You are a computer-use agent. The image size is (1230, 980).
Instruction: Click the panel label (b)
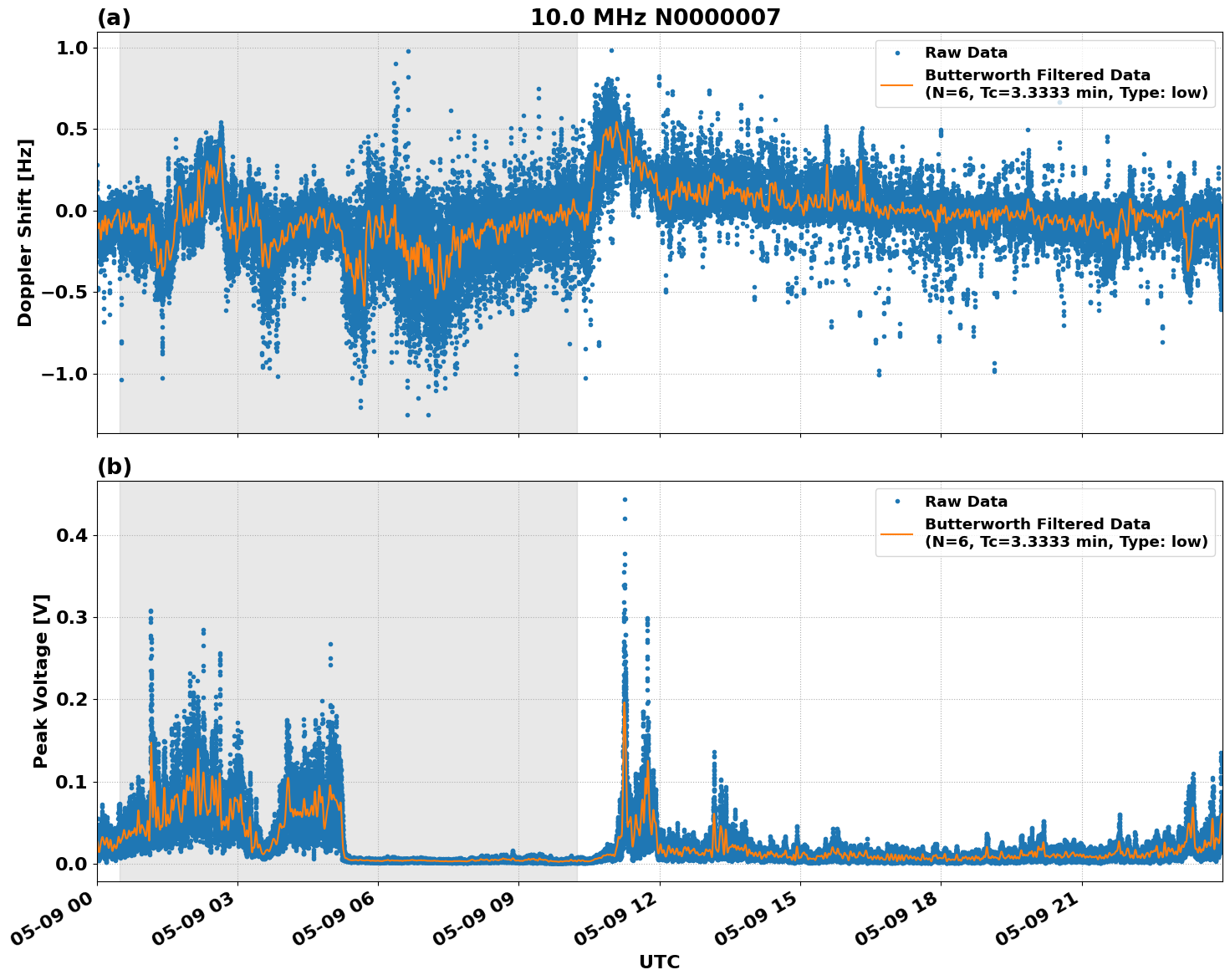click(114, 467)
